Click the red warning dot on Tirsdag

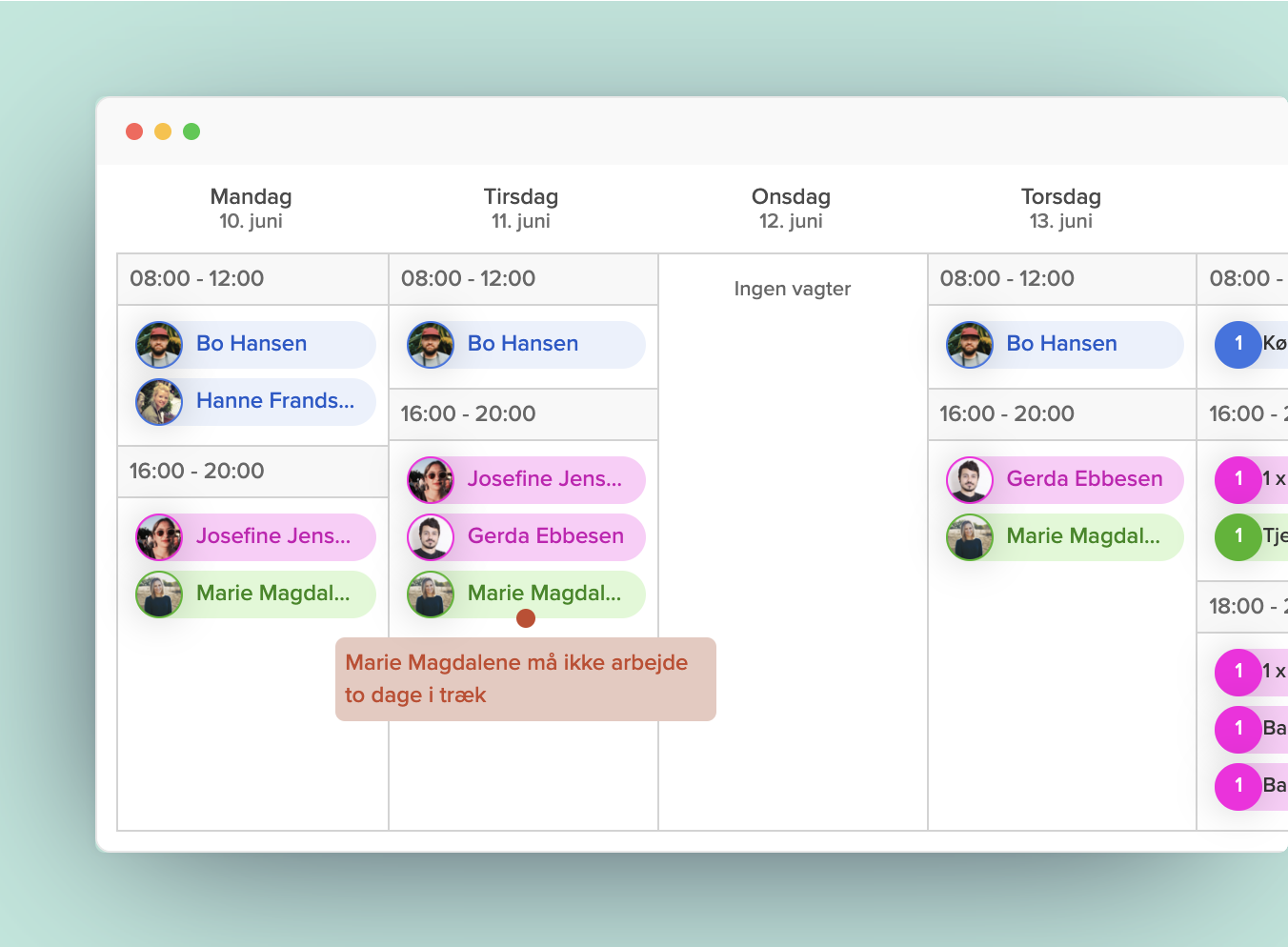coord(525,618)
